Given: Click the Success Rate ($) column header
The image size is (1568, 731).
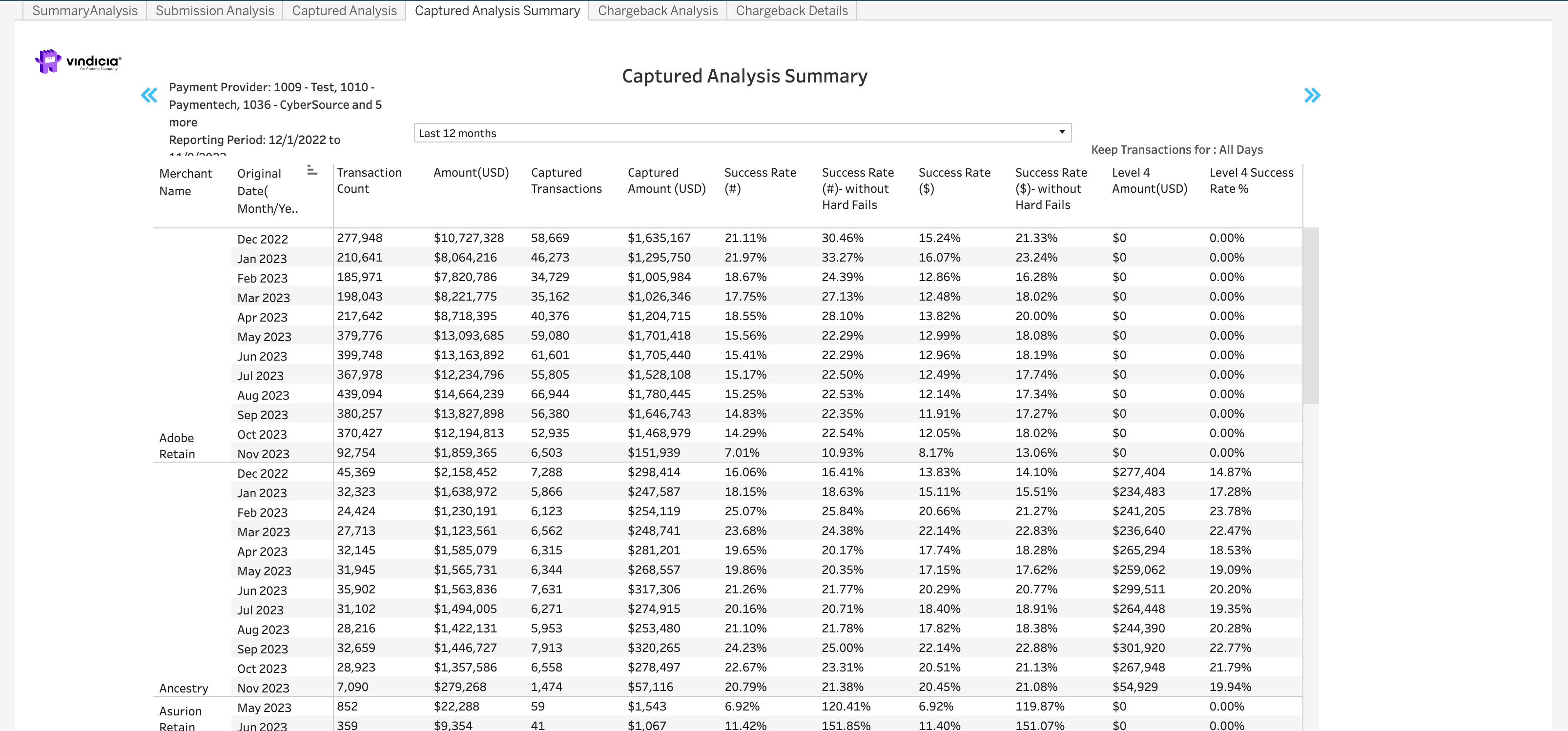Looking at the screenshot, I should pyautogui.click(x=954, y=181).
